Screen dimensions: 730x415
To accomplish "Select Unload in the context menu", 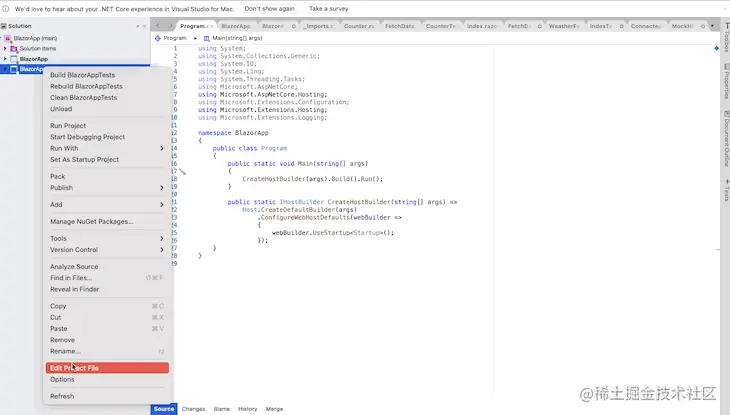I will click(x=107, y=109).
